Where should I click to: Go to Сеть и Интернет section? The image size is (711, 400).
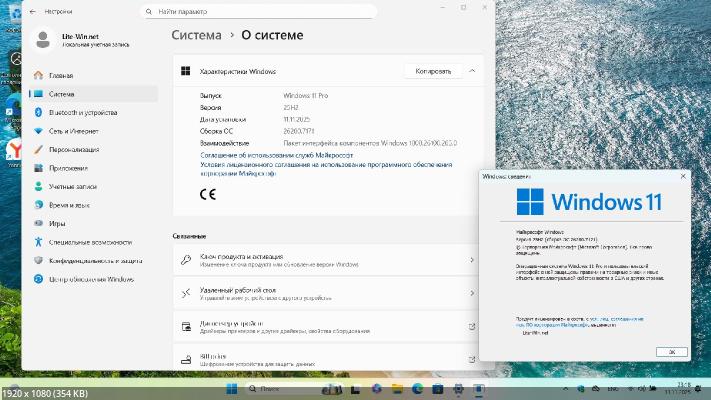[x=73, y=131]
